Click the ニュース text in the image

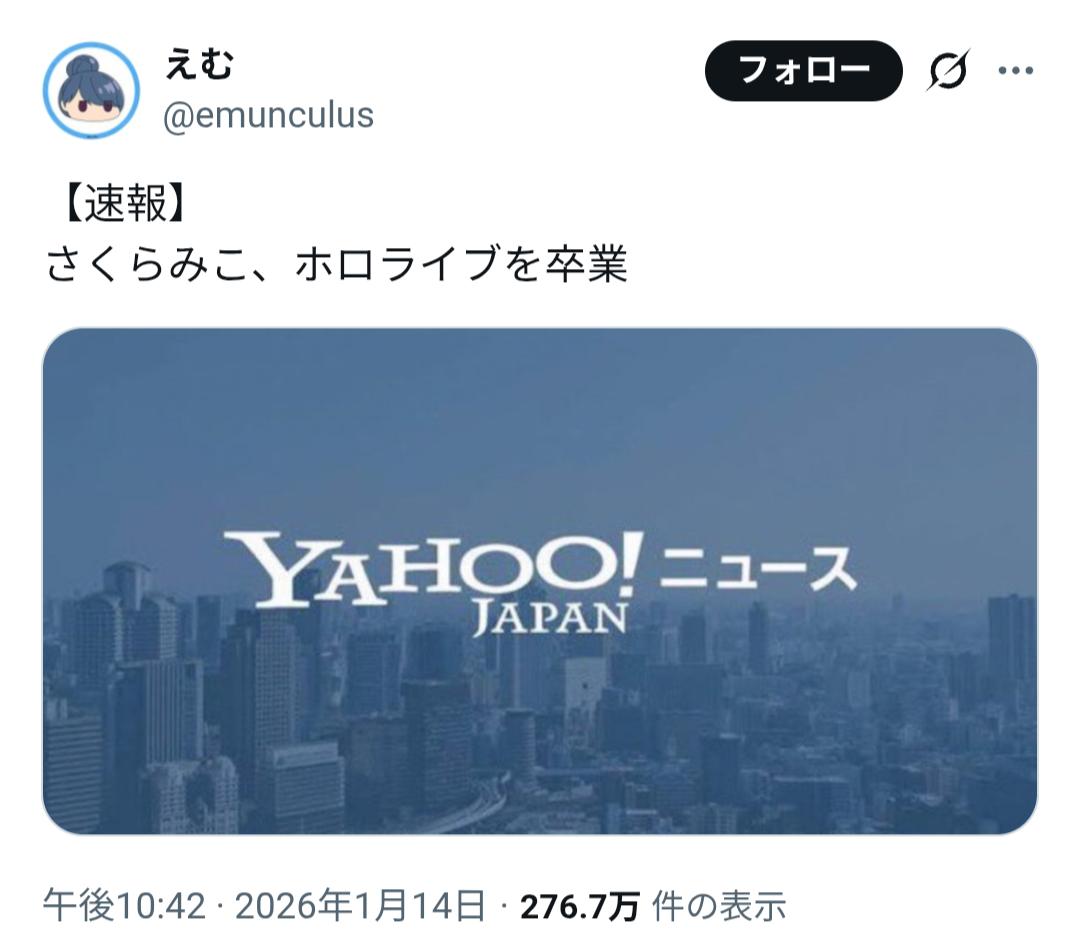point(758,569)
